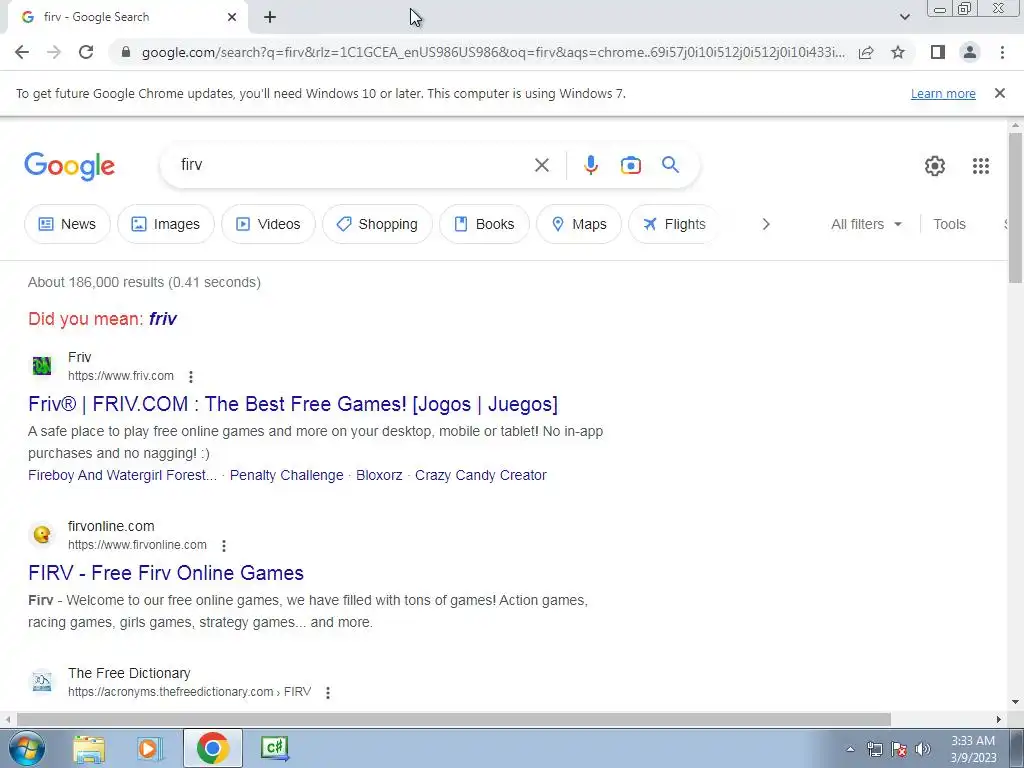
Task: Launch Windows Media Player from taskbar
Action: pyautogui.click(x=150, y=748)
